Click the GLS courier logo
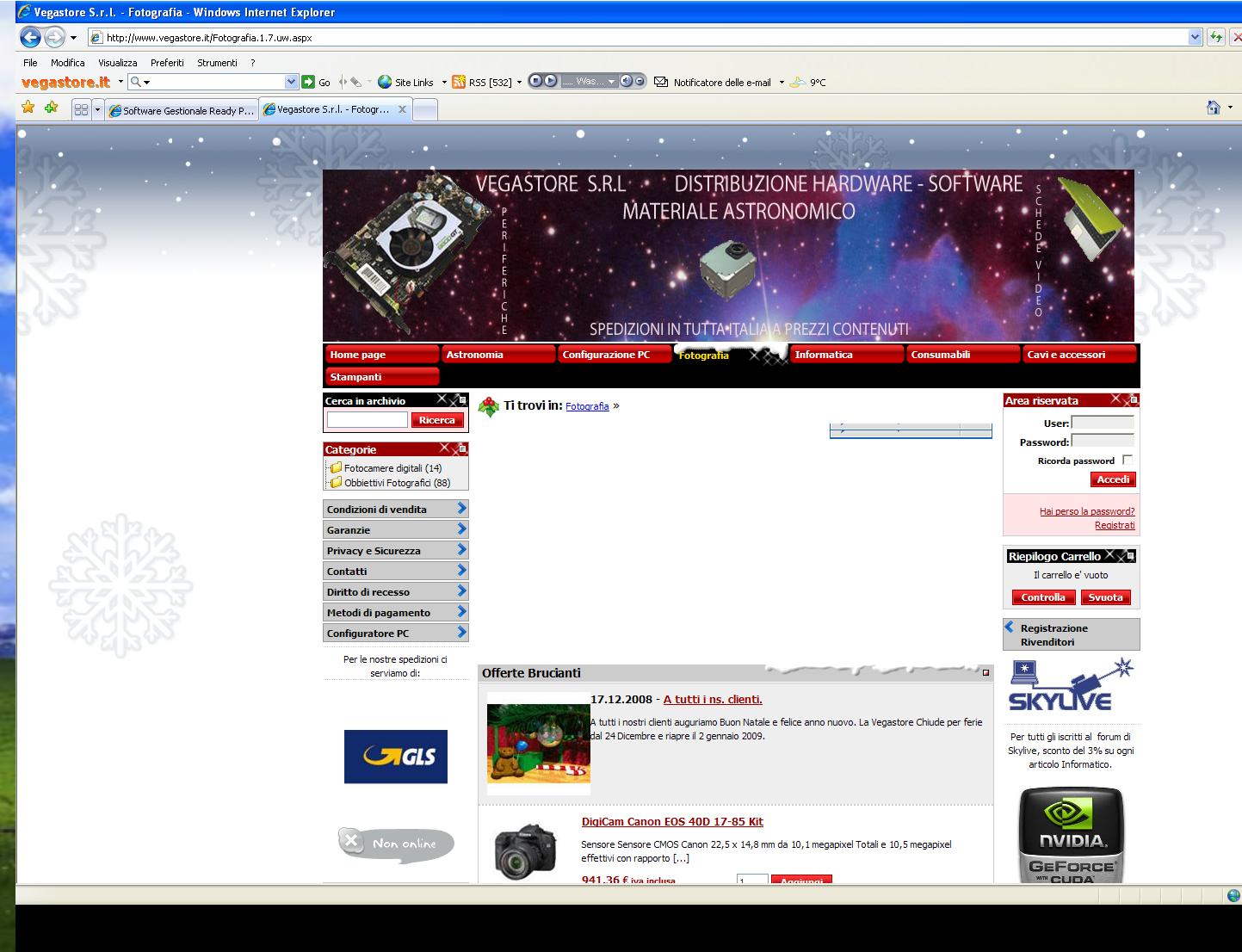Image resolution: width=1242 pixels, height=952 pixels. pyautogui.click(x=396, y=757)
